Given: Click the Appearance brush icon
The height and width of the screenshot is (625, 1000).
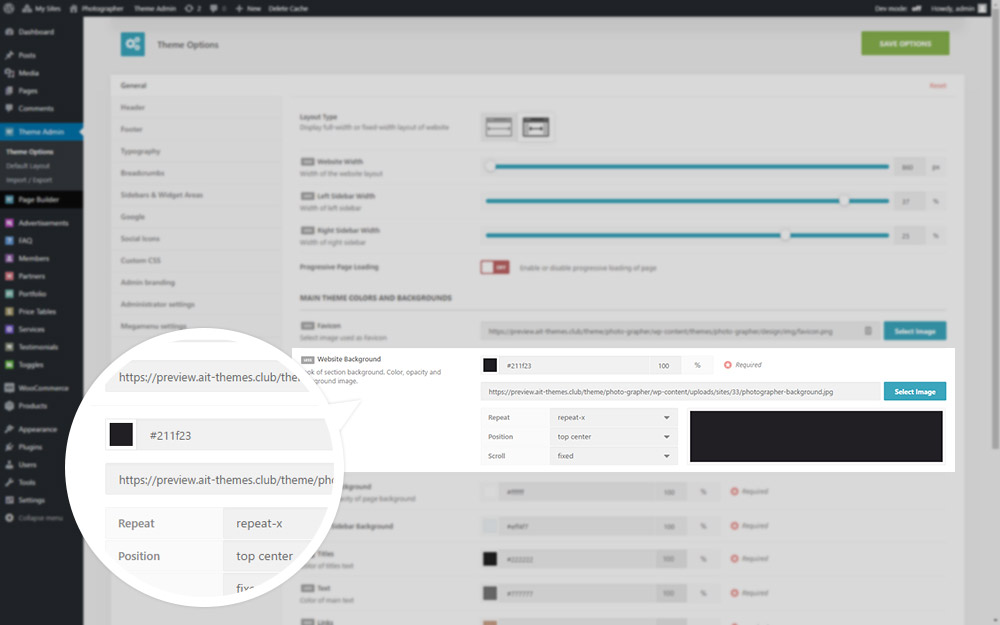Looking at the screenshot, I should click(x=9, y=429).
